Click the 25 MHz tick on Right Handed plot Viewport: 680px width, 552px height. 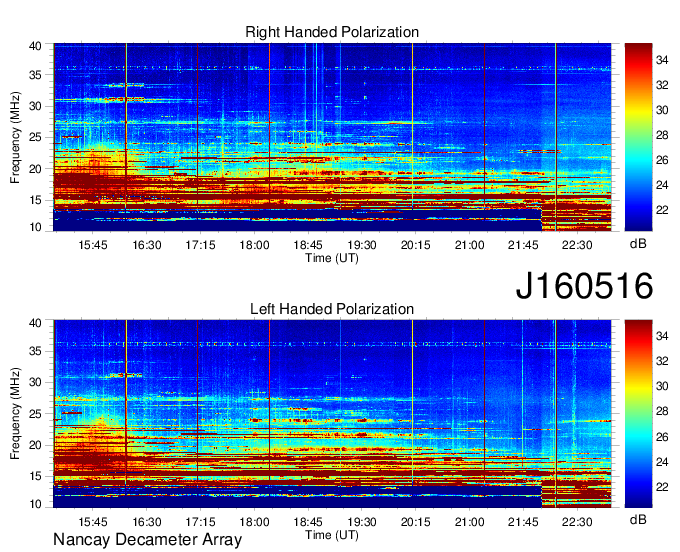click(36, 137)
